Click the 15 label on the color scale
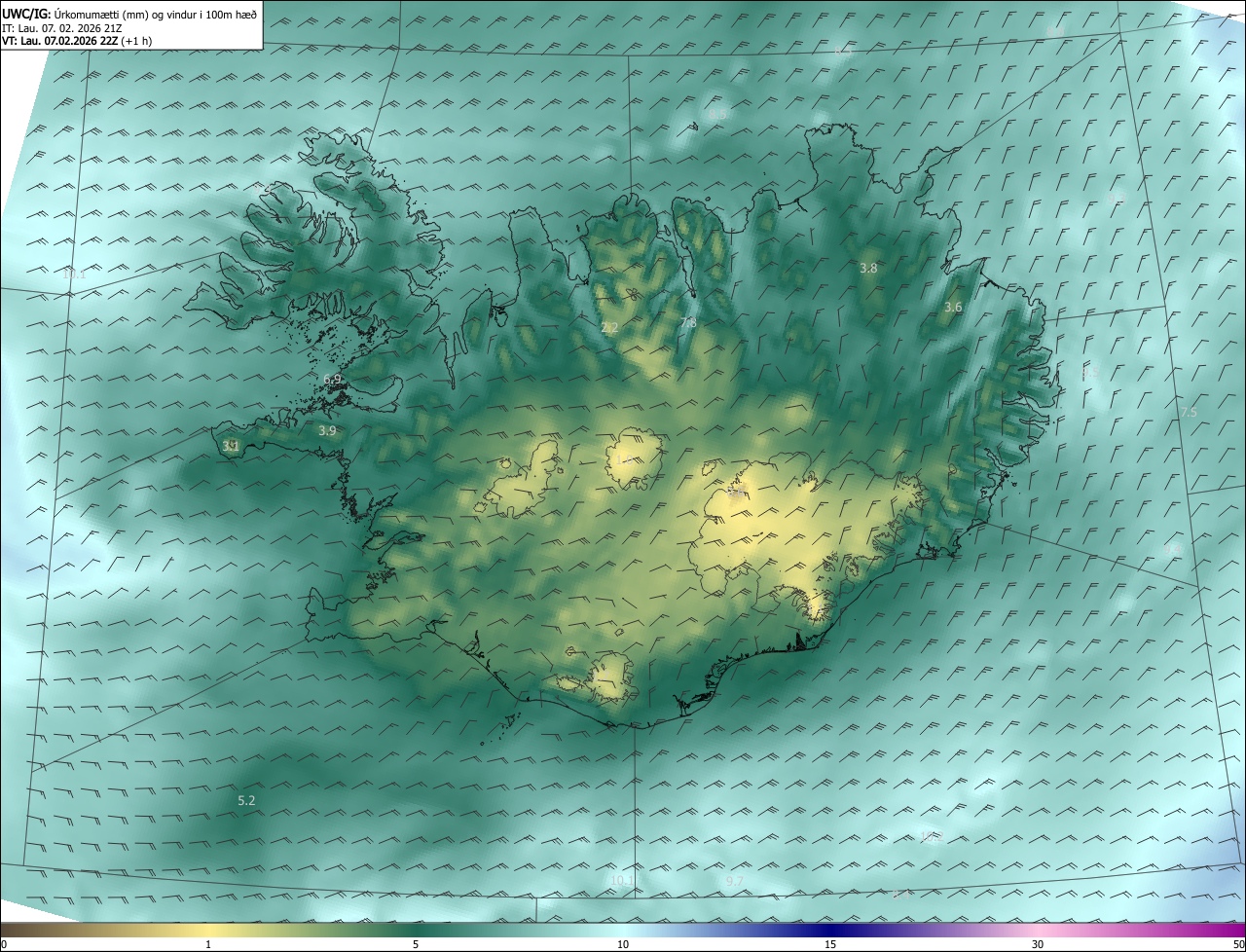Screen dimensions: 1246x952 (x=830, y=945)
